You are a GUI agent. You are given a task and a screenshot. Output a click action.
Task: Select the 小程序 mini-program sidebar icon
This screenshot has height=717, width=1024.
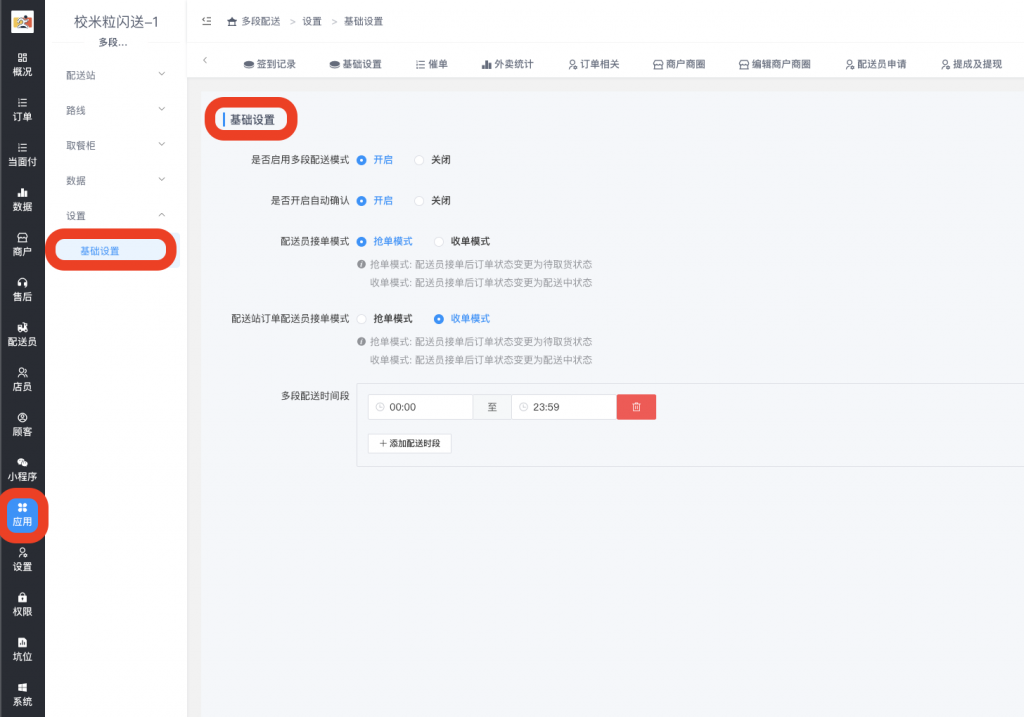pos(21,470)
